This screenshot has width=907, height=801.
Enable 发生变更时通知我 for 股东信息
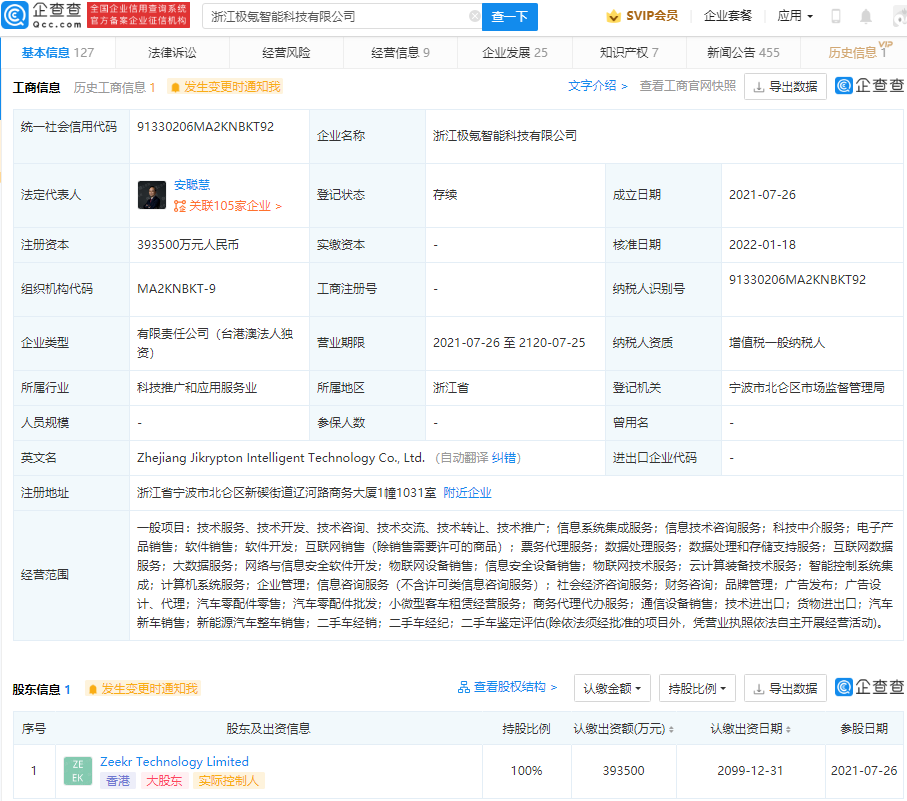(142, 688)
